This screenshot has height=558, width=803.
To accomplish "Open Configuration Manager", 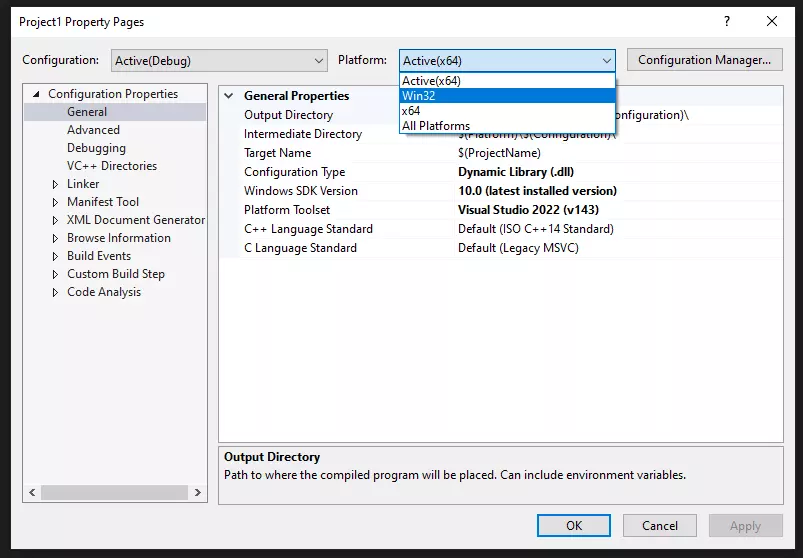I will click(704, 60).
